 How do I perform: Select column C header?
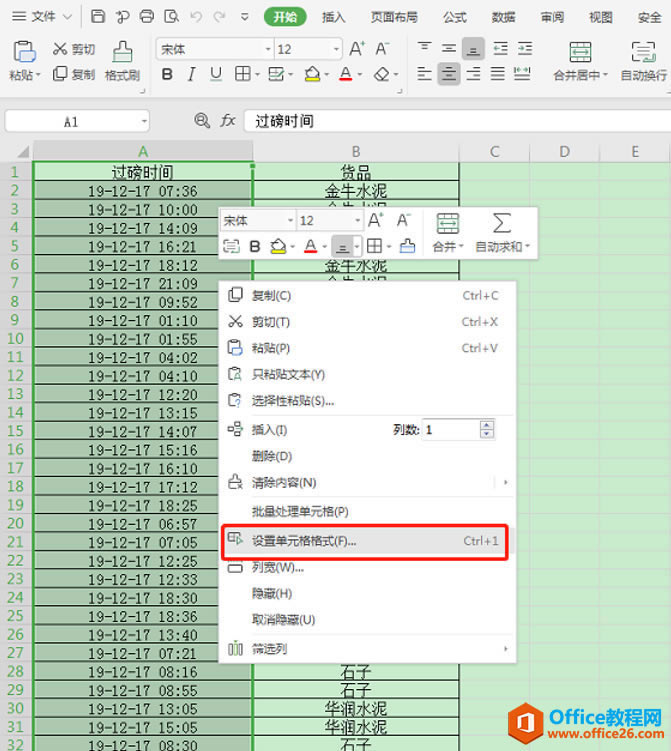coord(494,152)
